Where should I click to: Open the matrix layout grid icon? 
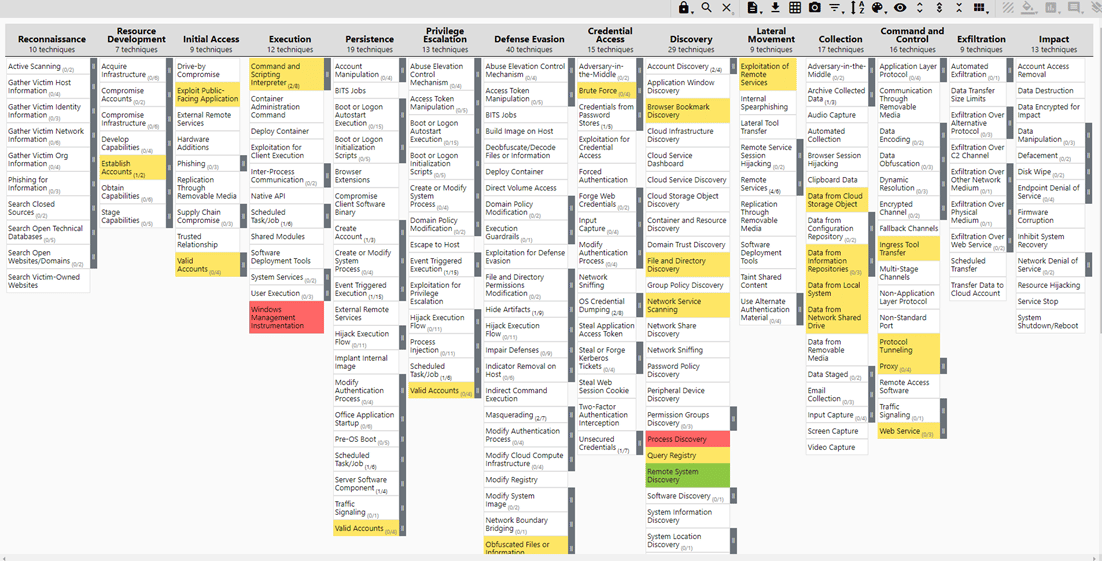coord(979,8)
